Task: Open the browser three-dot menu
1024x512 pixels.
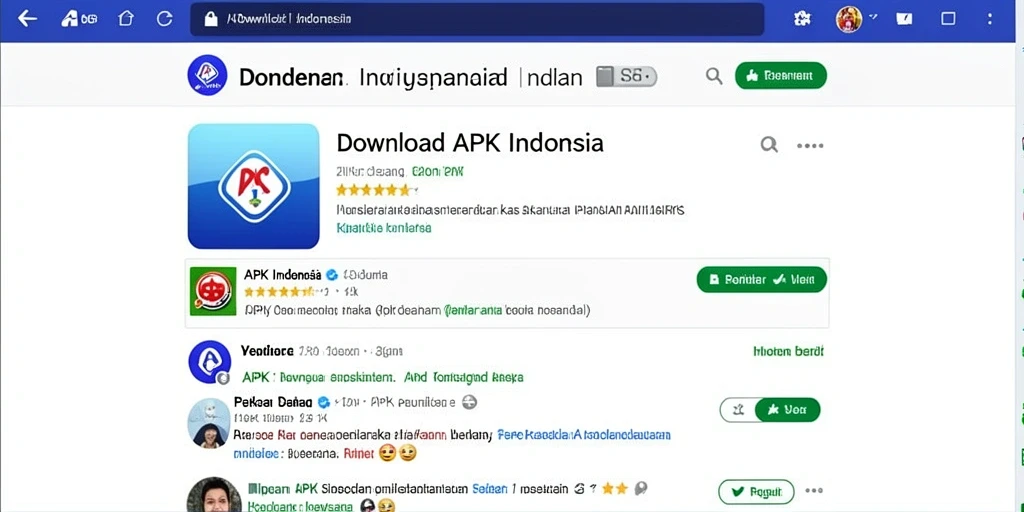Action: [990, 19]
